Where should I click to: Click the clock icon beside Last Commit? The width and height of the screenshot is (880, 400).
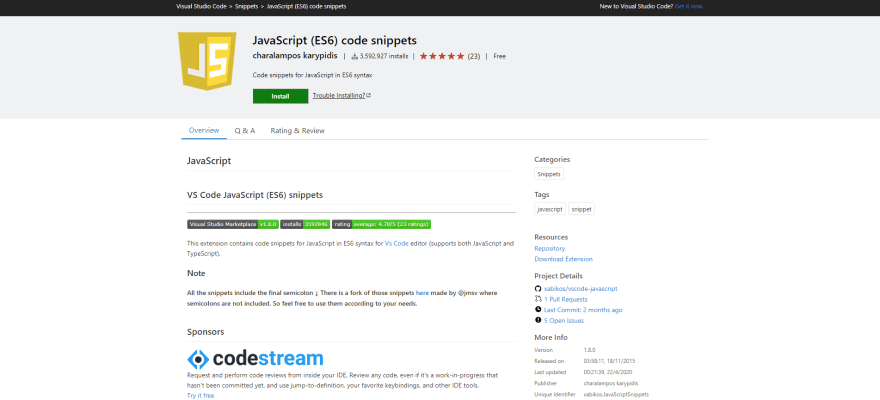538,310
